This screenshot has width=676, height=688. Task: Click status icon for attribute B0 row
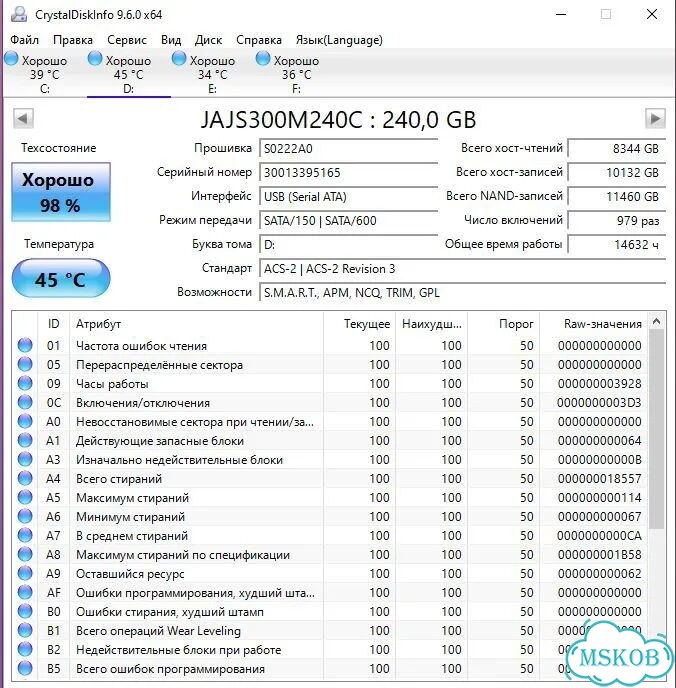point(25,612)
